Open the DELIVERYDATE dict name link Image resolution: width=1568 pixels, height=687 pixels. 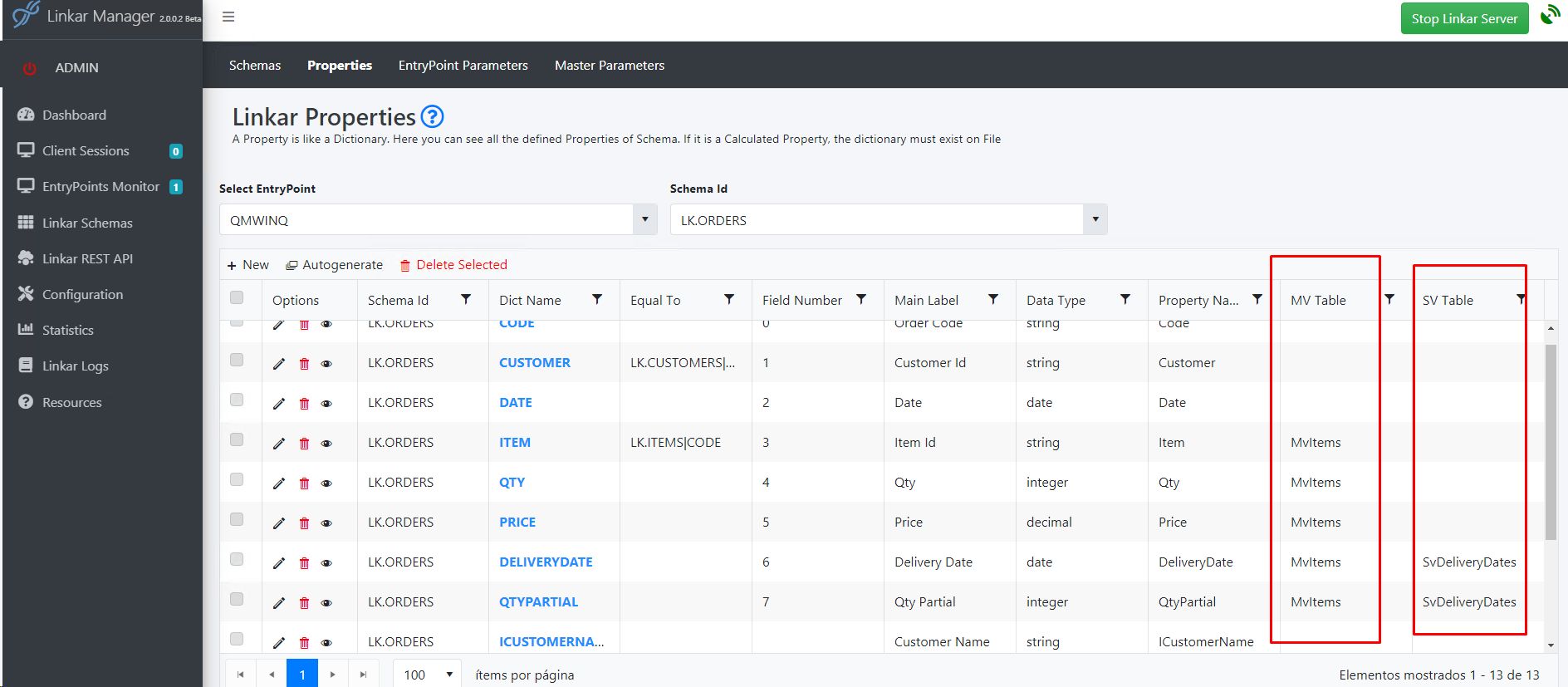546,562
